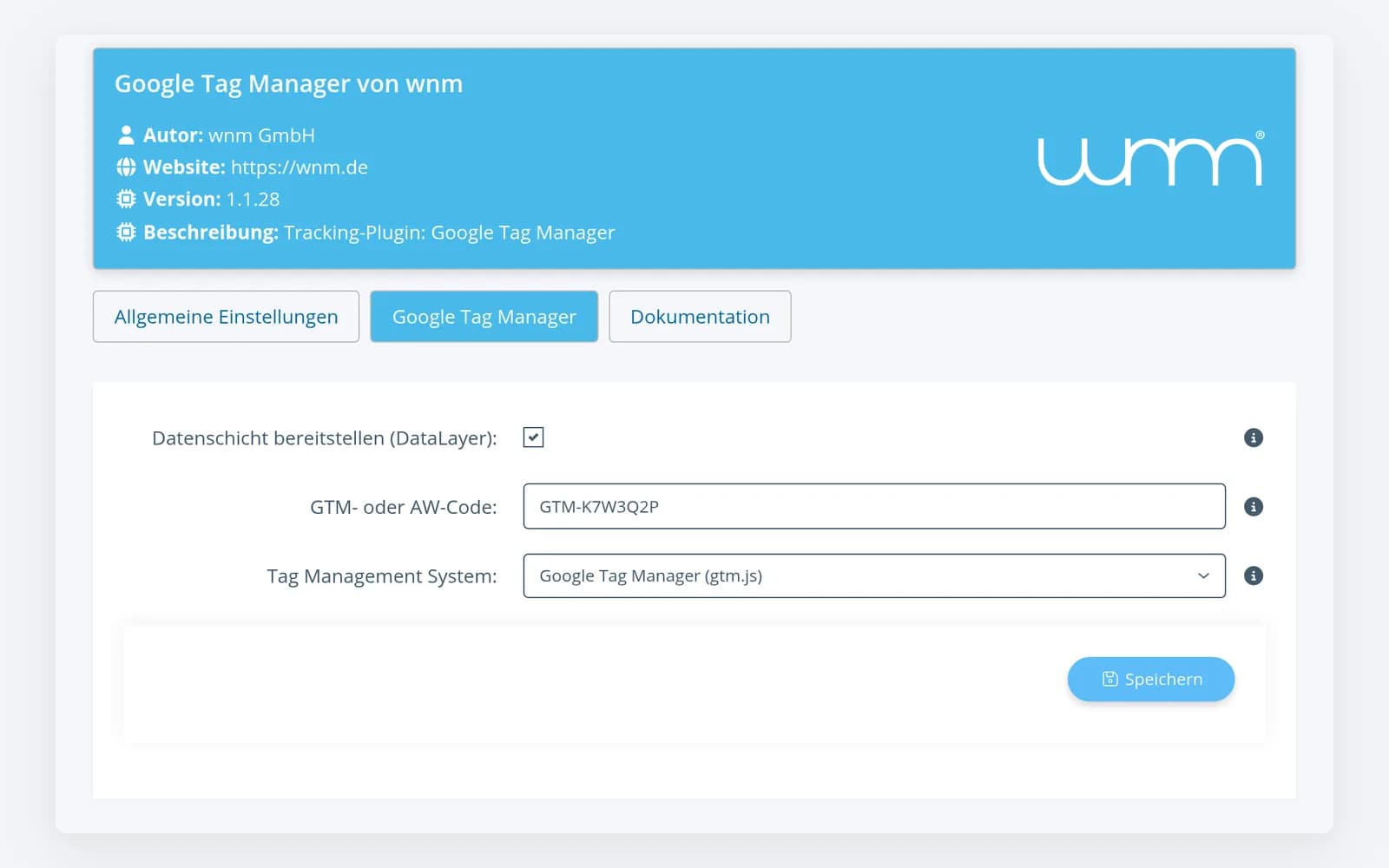Toggle Datenschicht bereitstellen checkbox
The width and height of the screenshot is (1389, 868).
click(533, 437)
